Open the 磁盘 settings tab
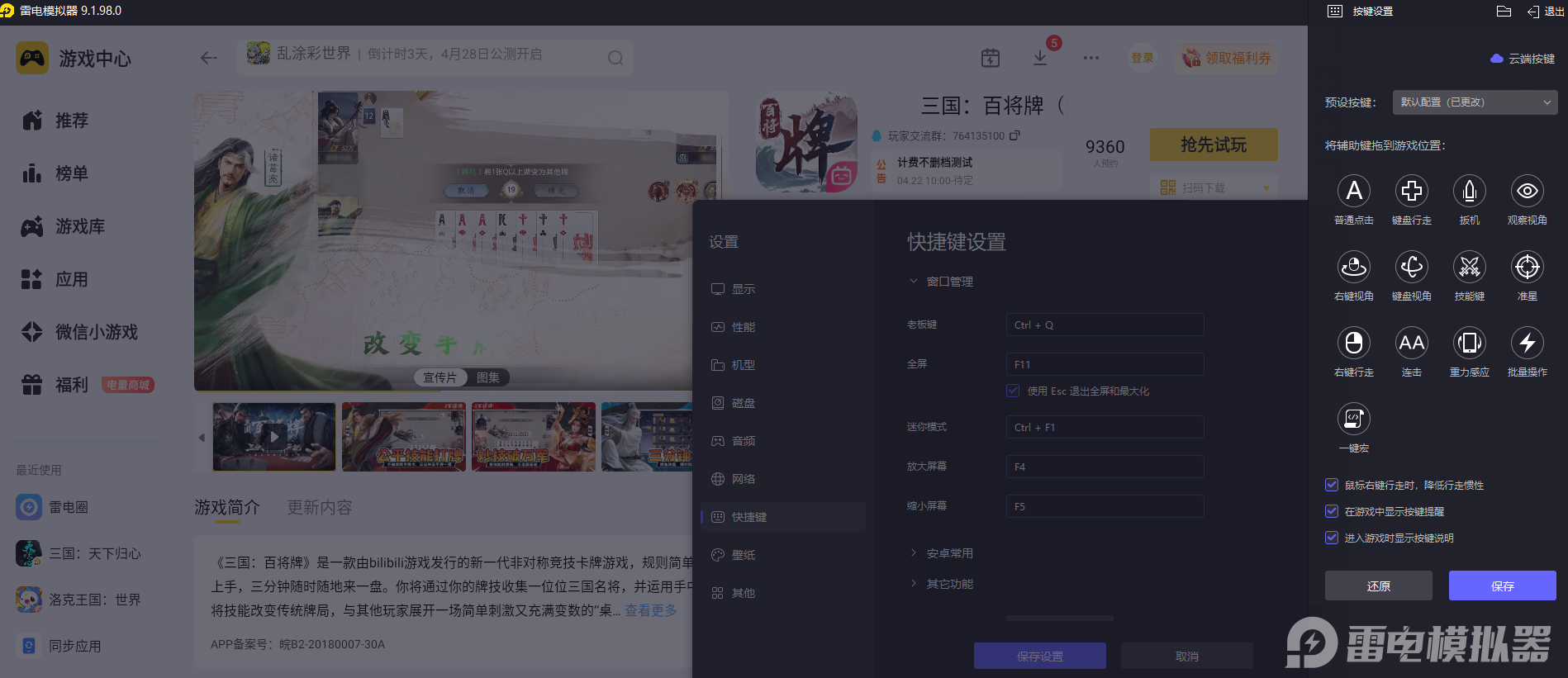Viewport: 1568px width, 678px height. click(x=783, y=403)
